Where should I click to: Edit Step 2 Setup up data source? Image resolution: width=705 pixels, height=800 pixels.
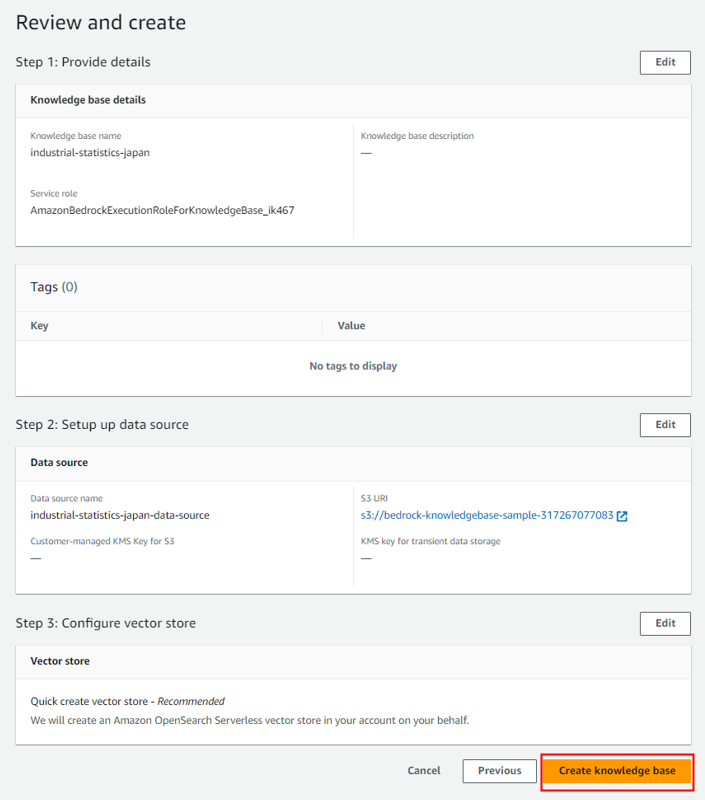click(x=665, y=424)
